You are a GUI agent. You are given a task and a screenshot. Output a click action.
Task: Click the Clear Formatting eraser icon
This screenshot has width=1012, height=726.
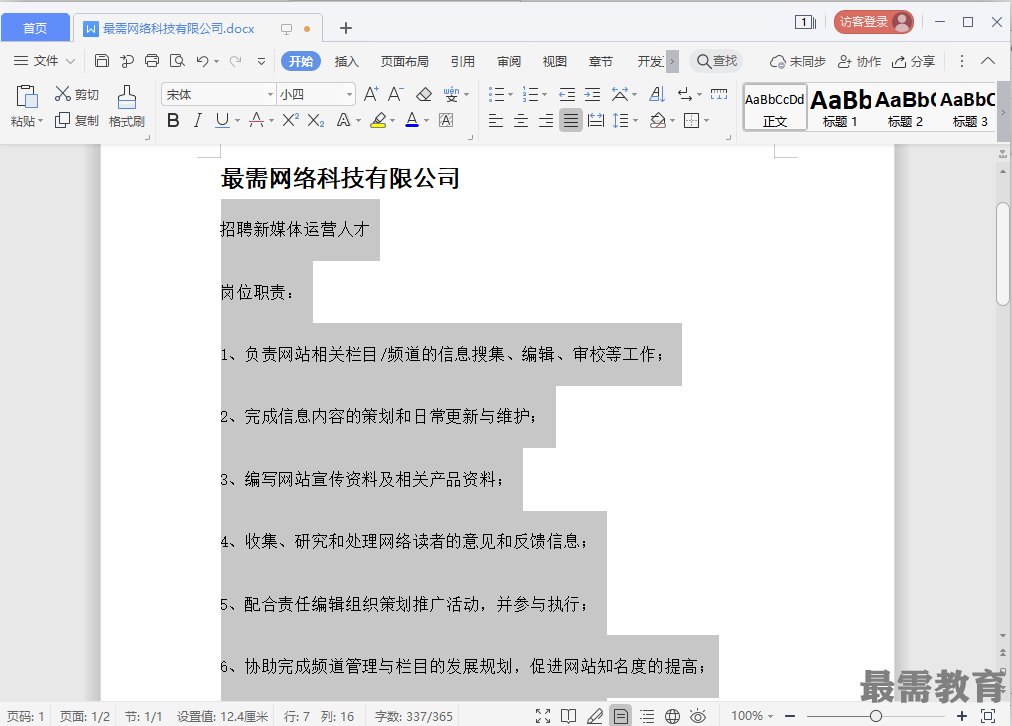tap(424, 94)
